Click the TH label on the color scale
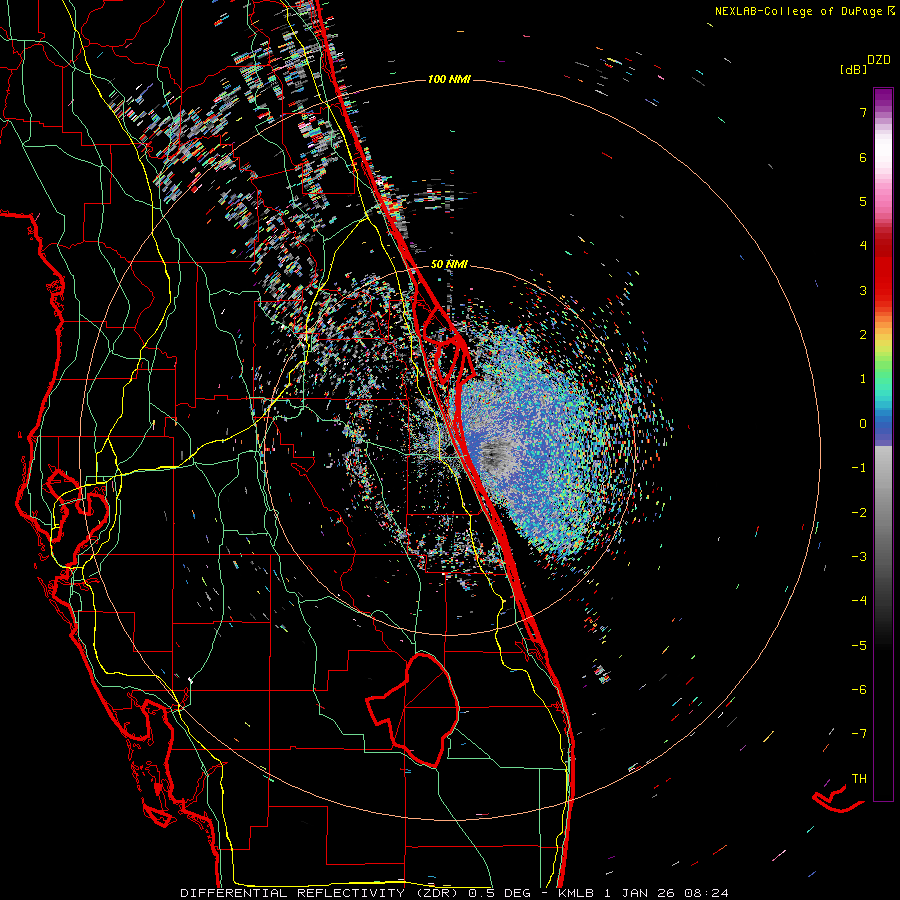 tap(859, 779)
